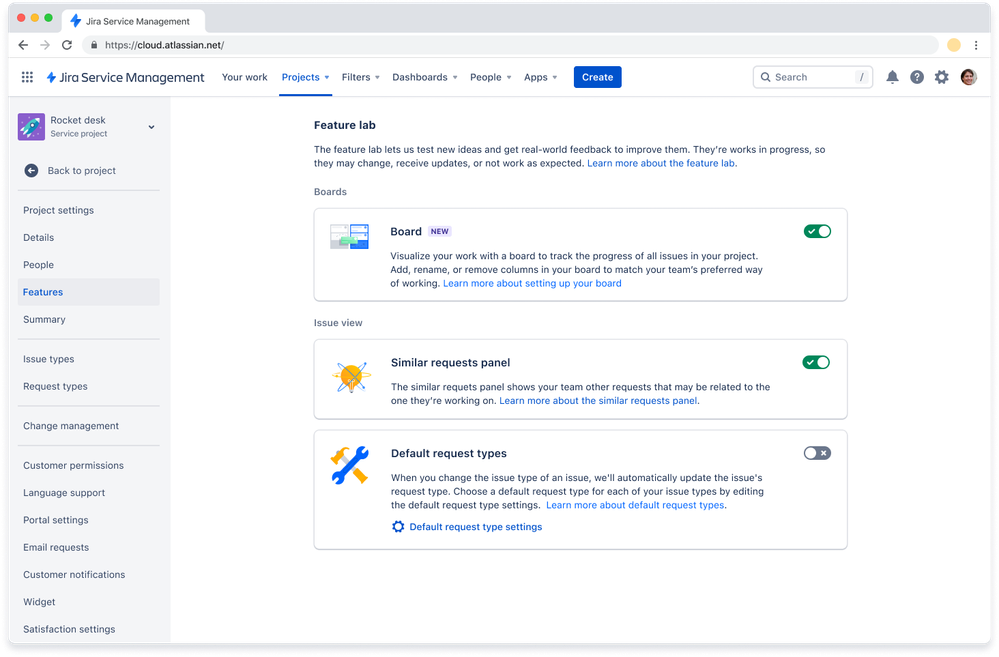Click the Jira favicon on the browser tab
The image size is (999, 657).
(x=76, y=21)
